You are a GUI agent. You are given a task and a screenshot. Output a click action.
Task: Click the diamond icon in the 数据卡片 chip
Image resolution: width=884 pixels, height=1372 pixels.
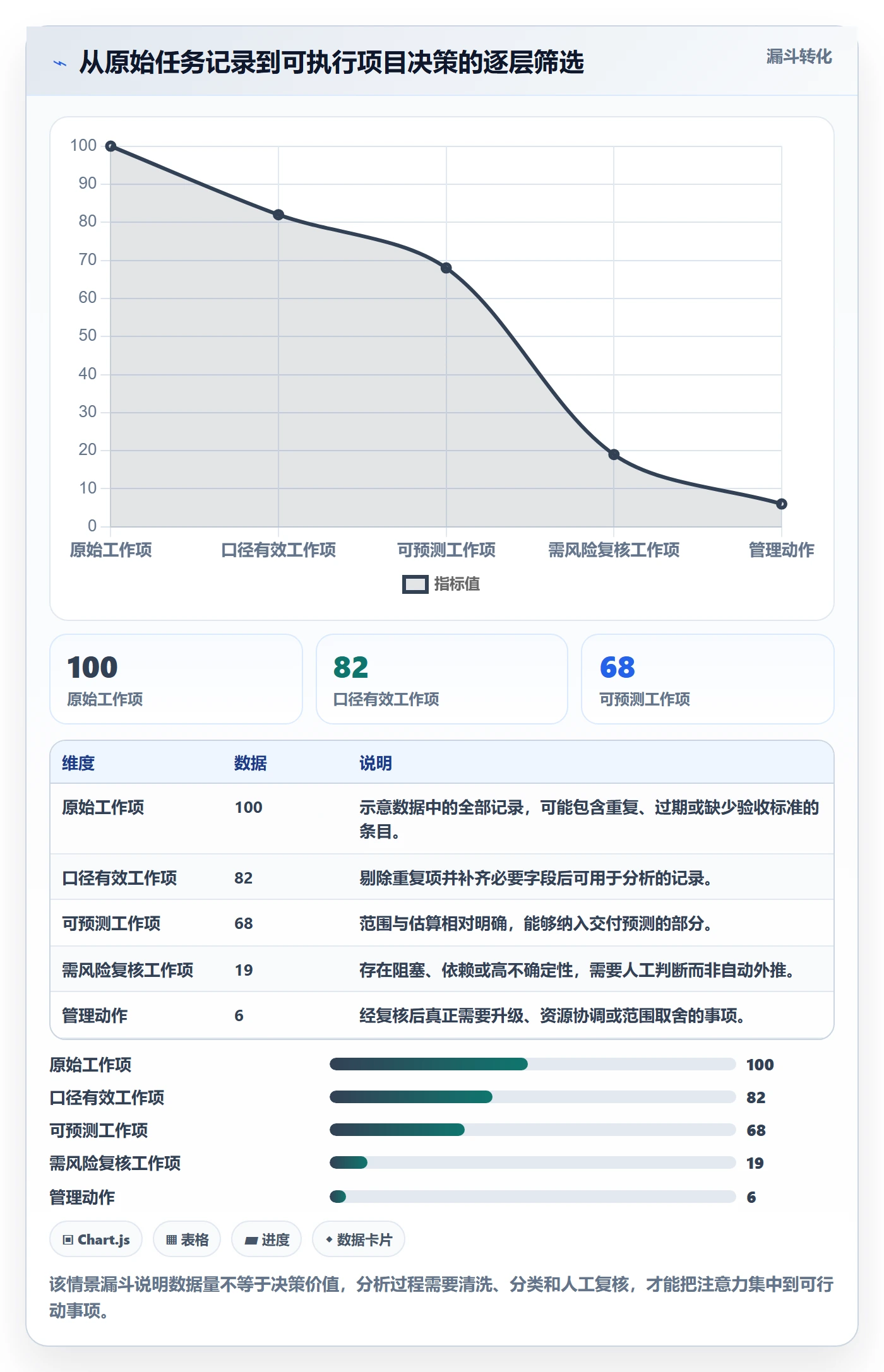click(x=329, y=1239)
